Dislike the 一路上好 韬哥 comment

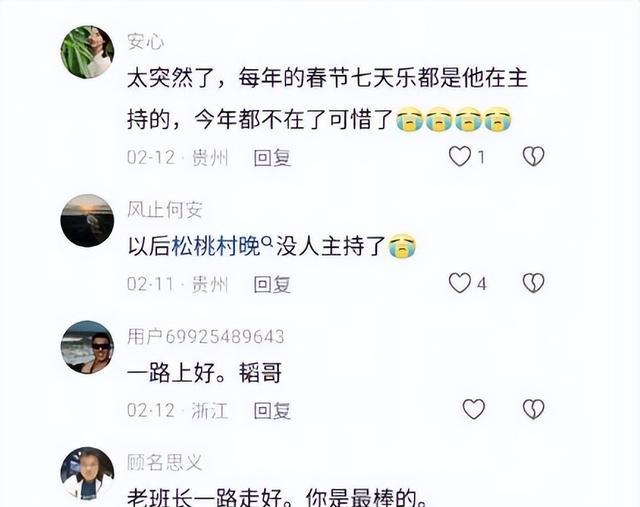(x=533, y=409)
